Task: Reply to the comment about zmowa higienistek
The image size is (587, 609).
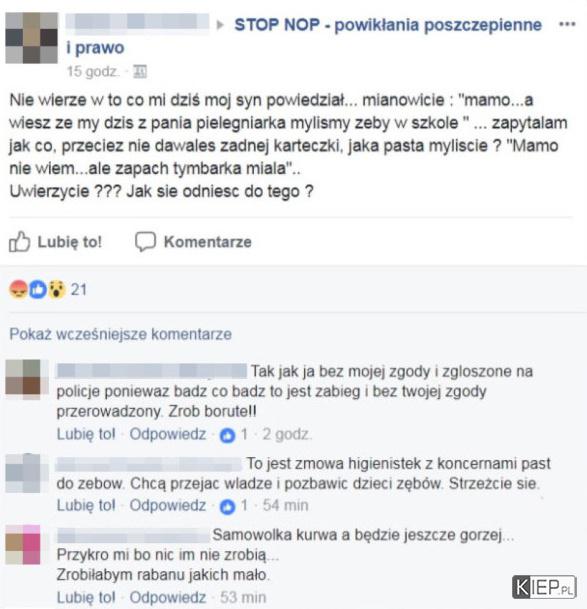Action: (x=167, y=505)
